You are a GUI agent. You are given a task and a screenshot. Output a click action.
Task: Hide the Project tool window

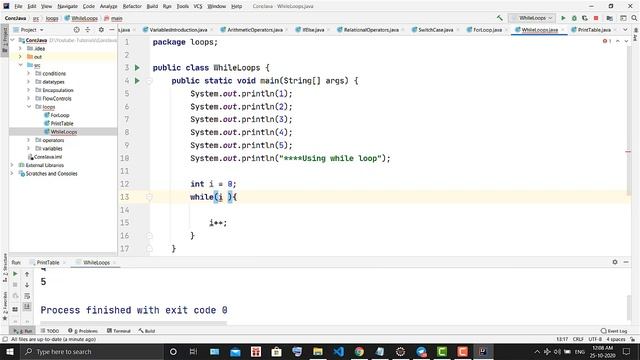click(x=112, y=30)
